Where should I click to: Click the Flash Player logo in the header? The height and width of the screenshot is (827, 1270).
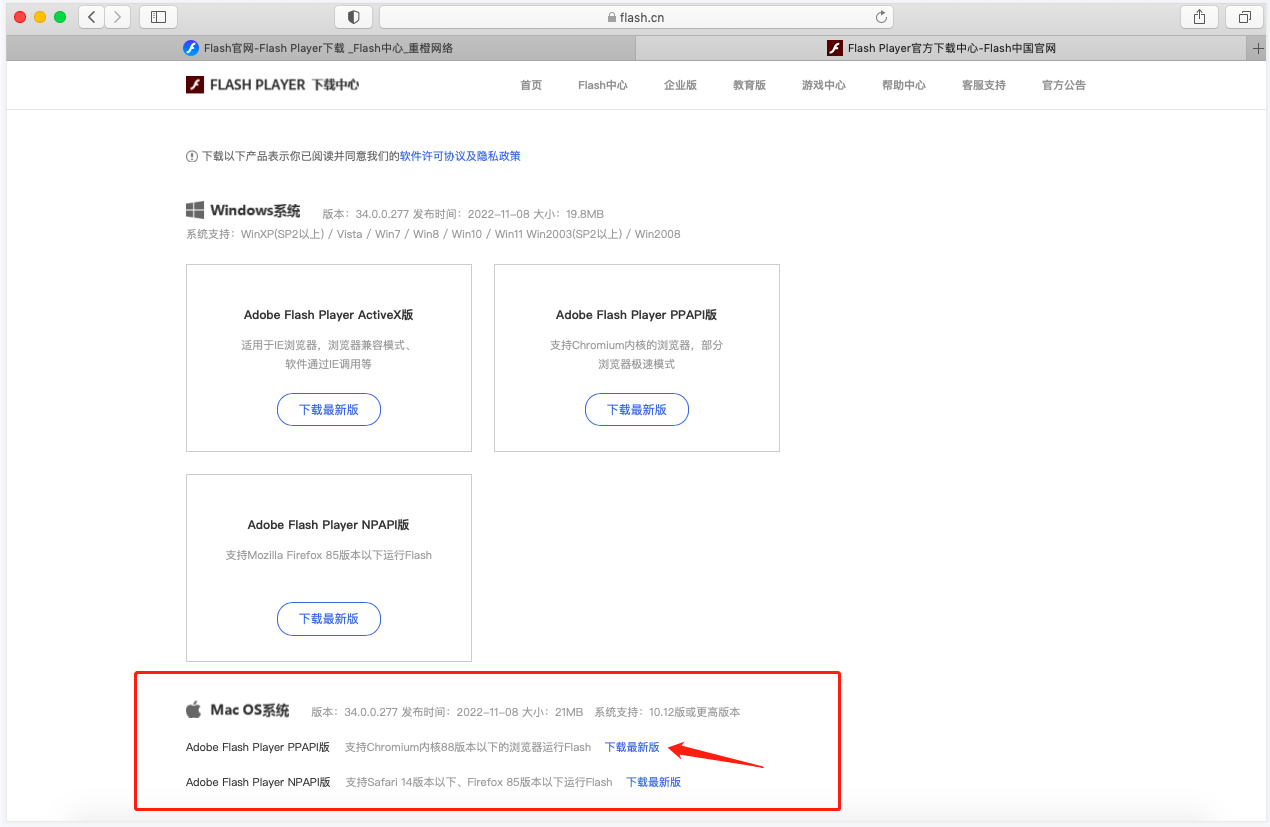pos(272,85)
